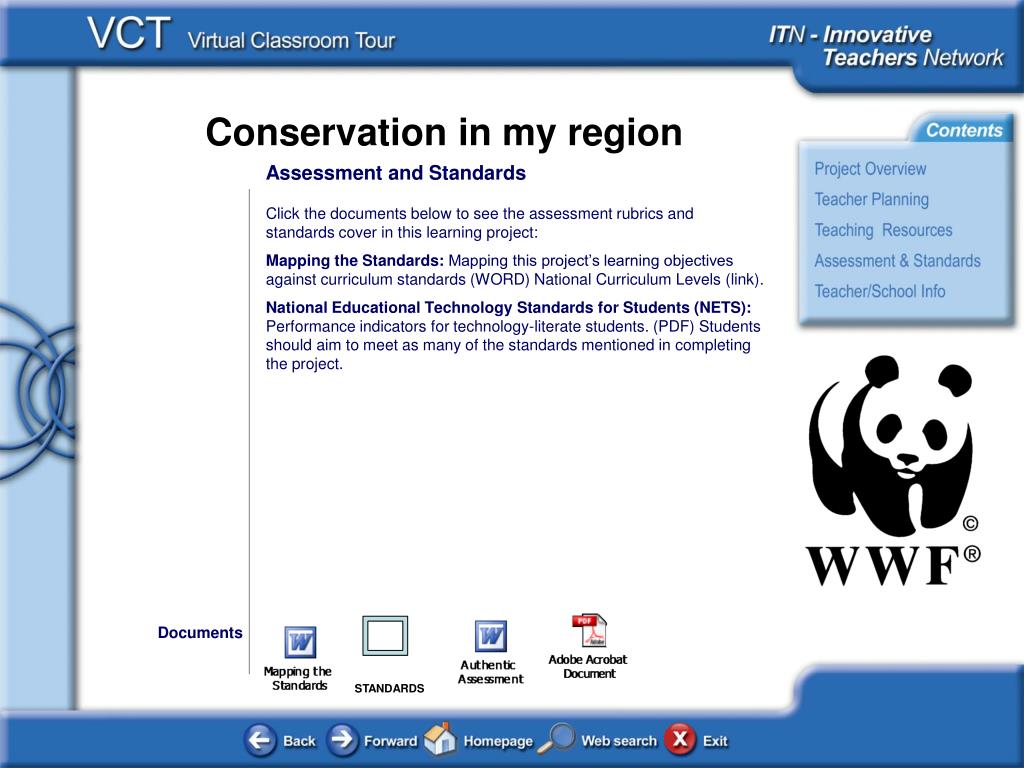This screenshot has width=1024, height=768.
Task: Open the Mapping the Standards Word icon
Action: tap(300, 642)
